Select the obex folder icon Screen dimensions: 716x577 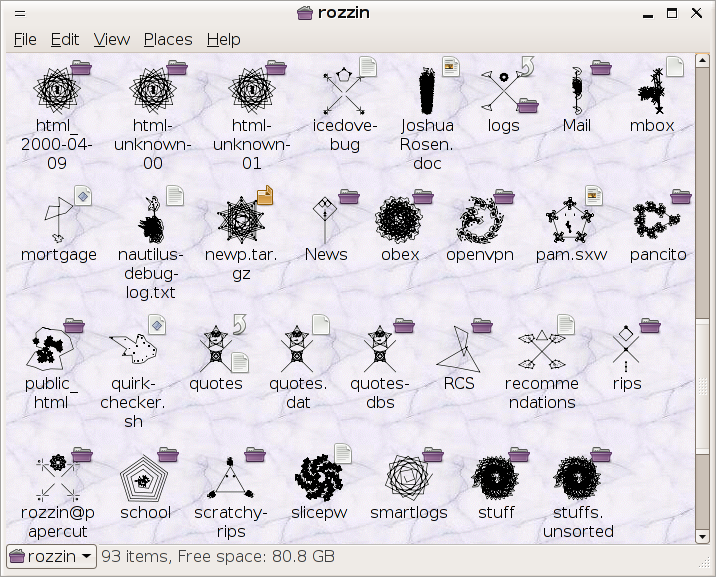pos(399,220)
